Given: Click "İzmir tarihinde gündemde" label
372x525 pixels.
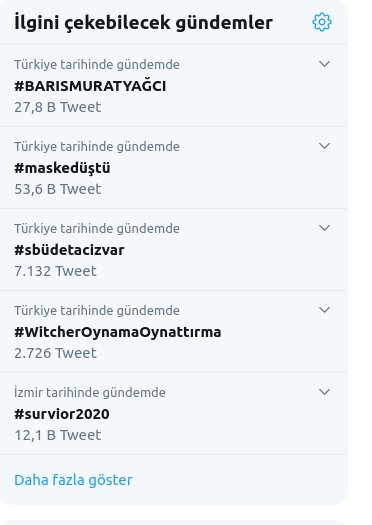Looking at the screenshot, I should coord(90,392).
